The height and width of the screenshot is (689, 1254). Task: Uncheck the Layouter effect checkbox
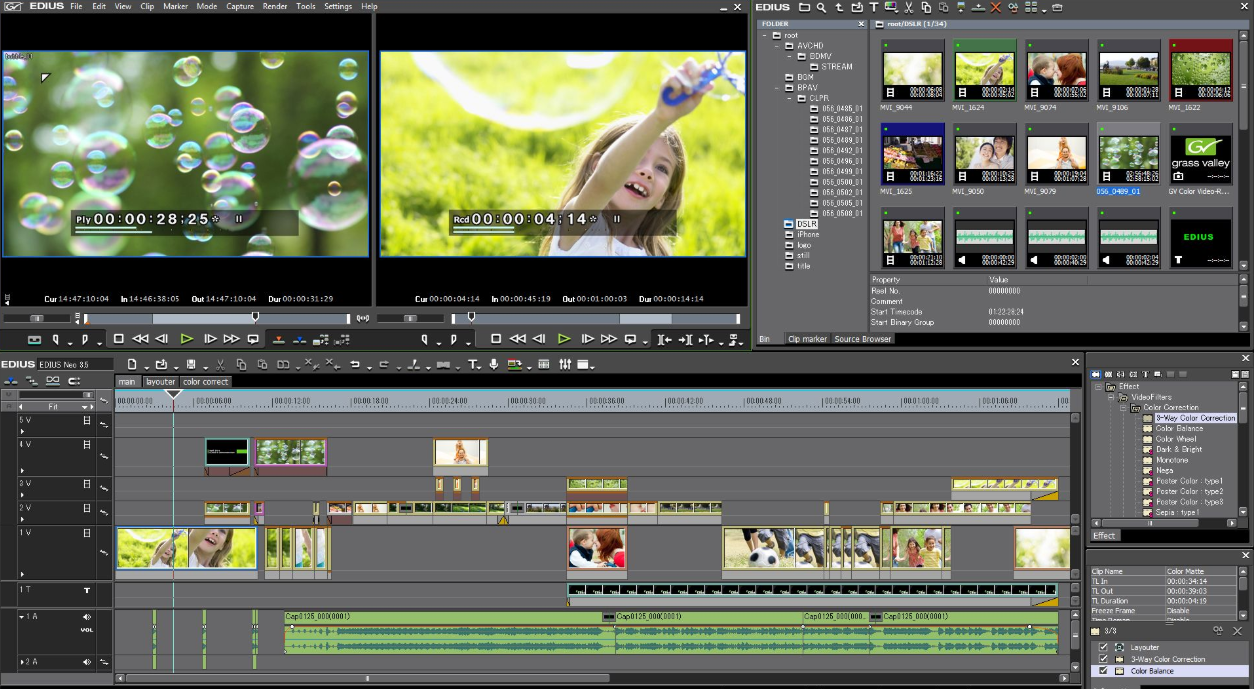[1104, 648]
